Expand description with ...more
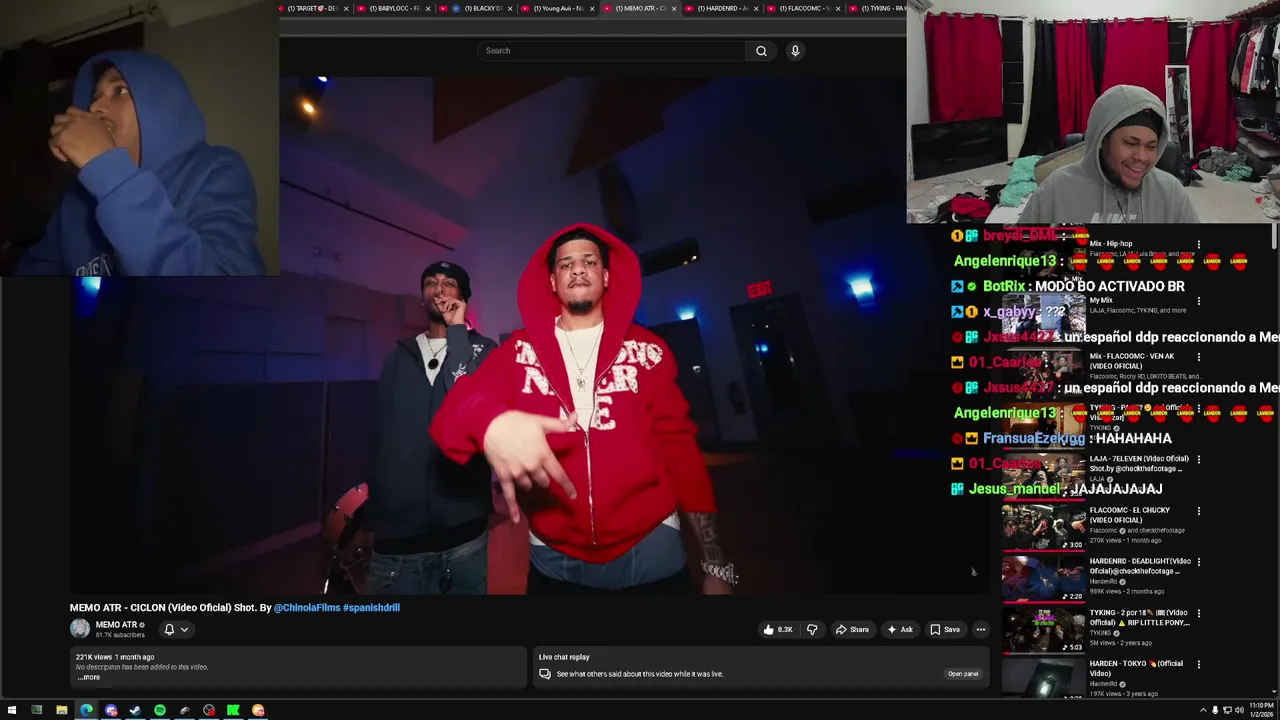The image size is (1280, 720). coord(89,677)
